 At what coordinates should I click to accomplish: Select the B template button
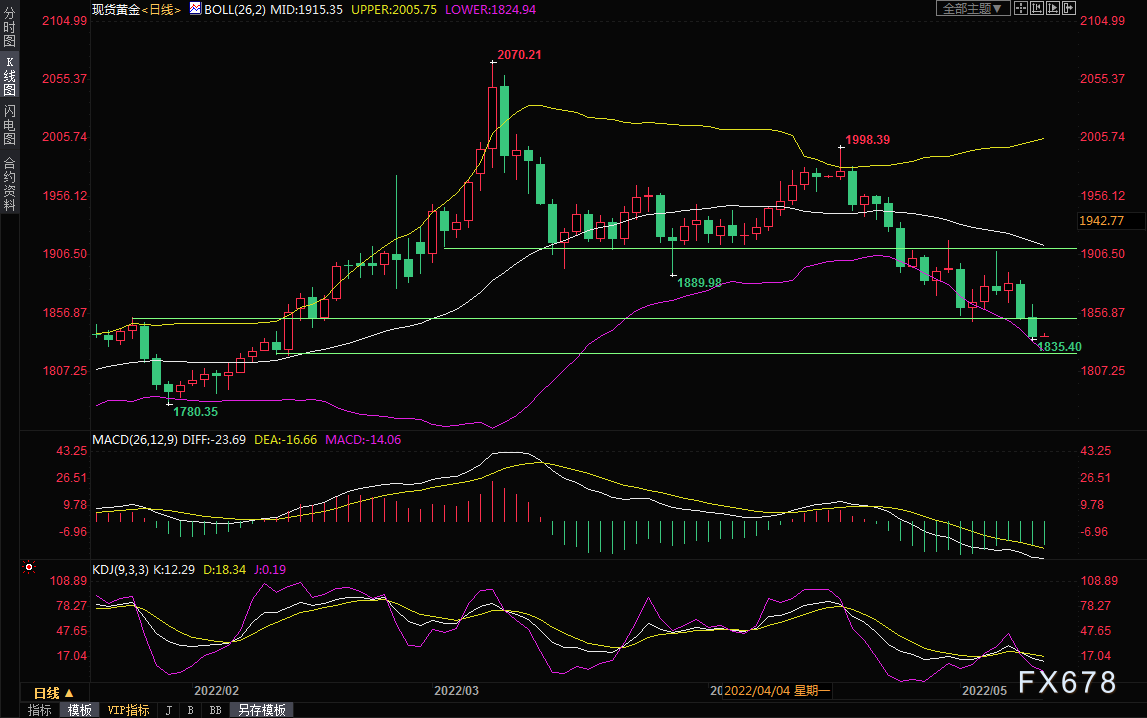tap(191, 710)
